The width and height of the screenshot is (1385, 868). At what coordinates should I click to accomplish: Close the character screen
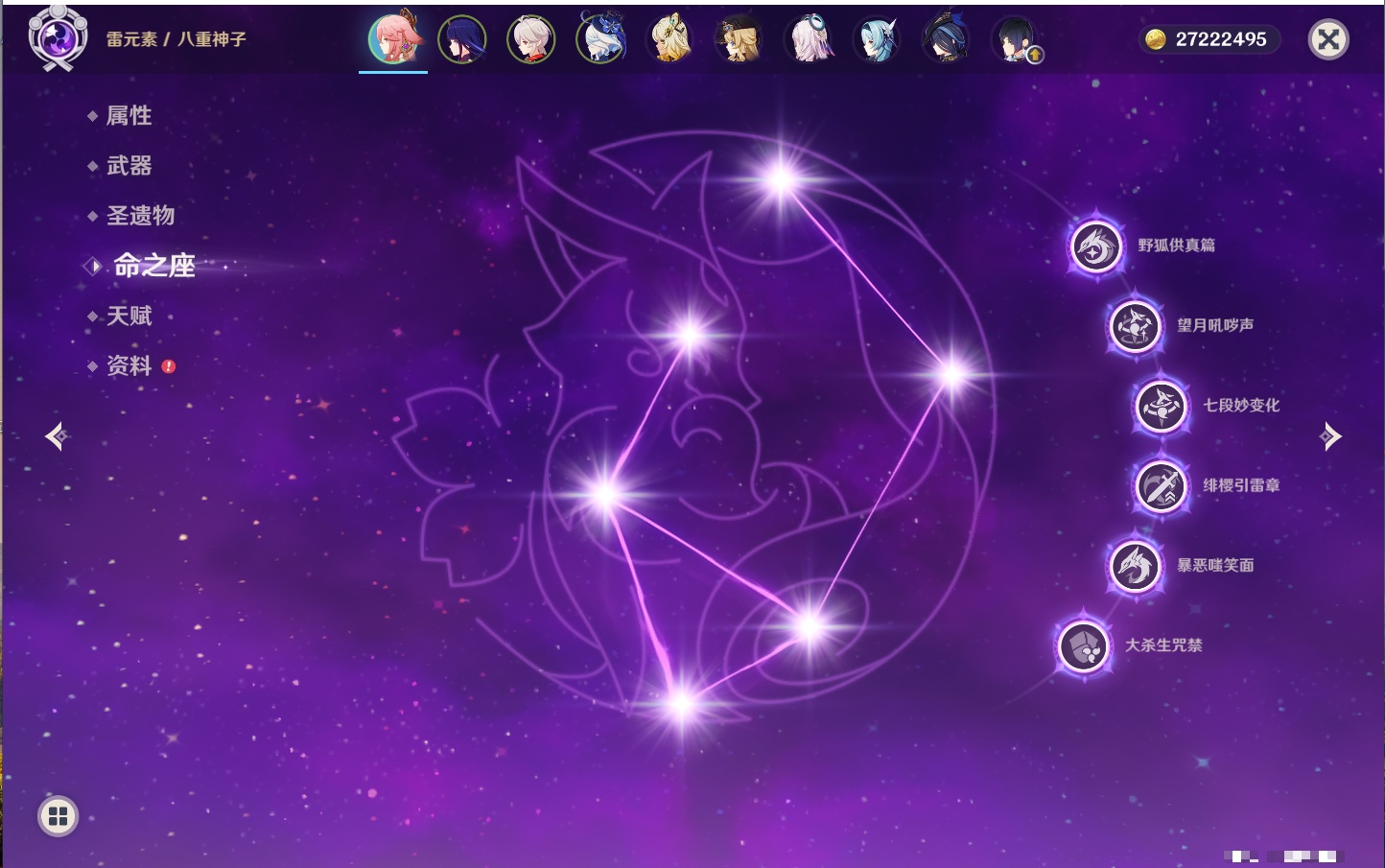click(1328, 39)
